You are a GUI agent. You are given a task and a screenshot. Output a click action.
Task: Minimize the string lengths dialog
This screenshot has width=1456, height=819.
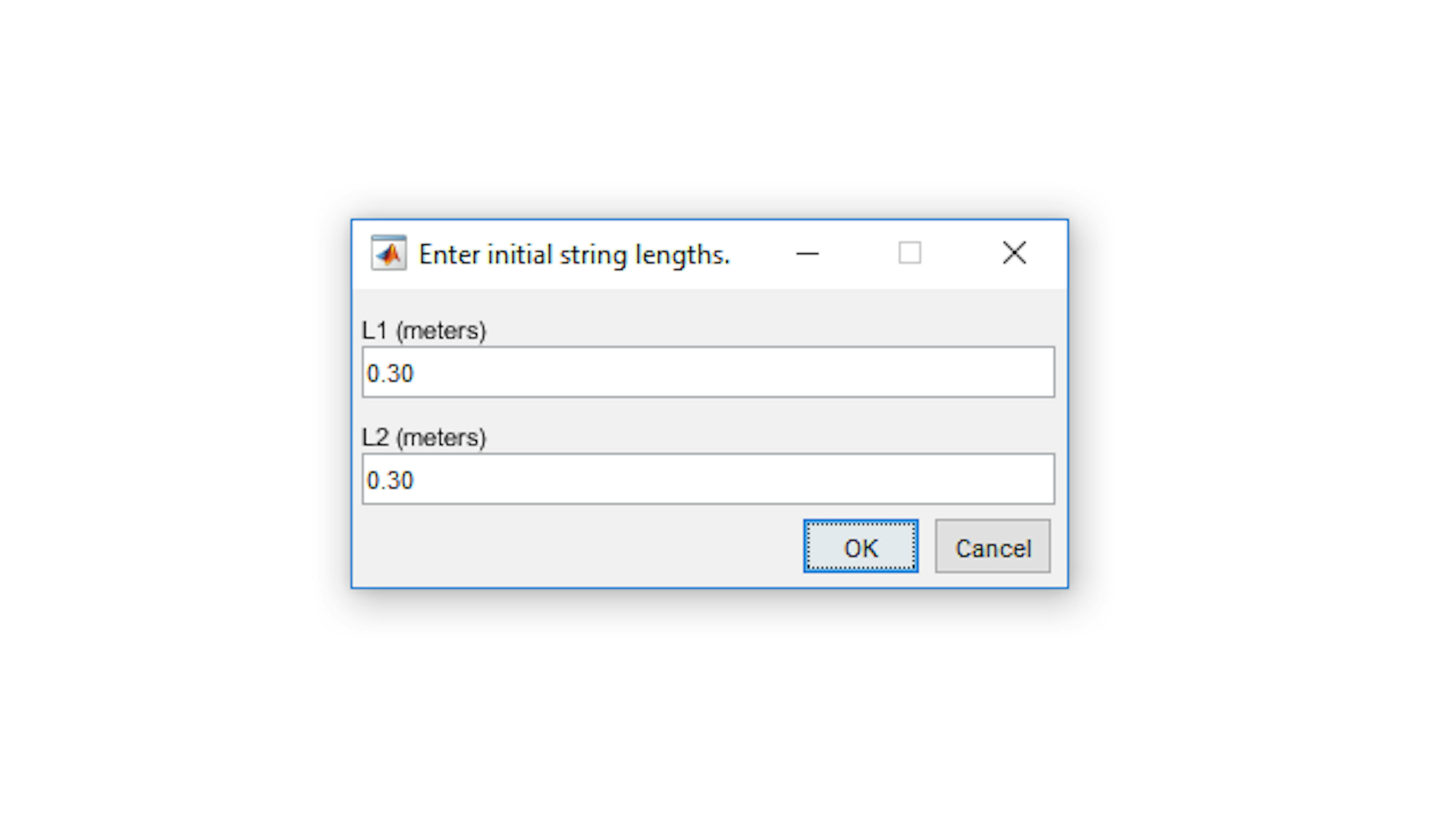pos(807,254)
